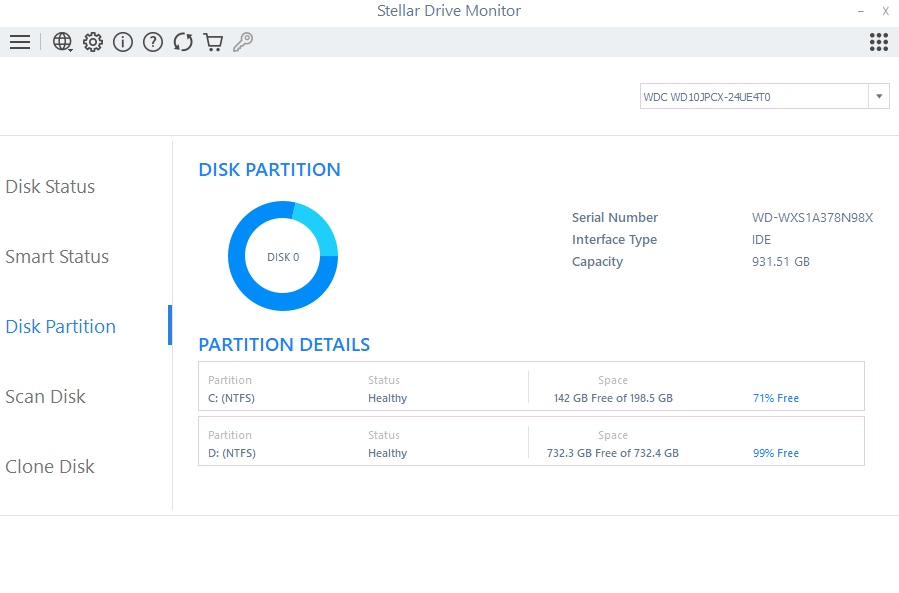
Task: Click the capacity value 931.51 GB
Action: pyautogui.click(x=781, y=262)
